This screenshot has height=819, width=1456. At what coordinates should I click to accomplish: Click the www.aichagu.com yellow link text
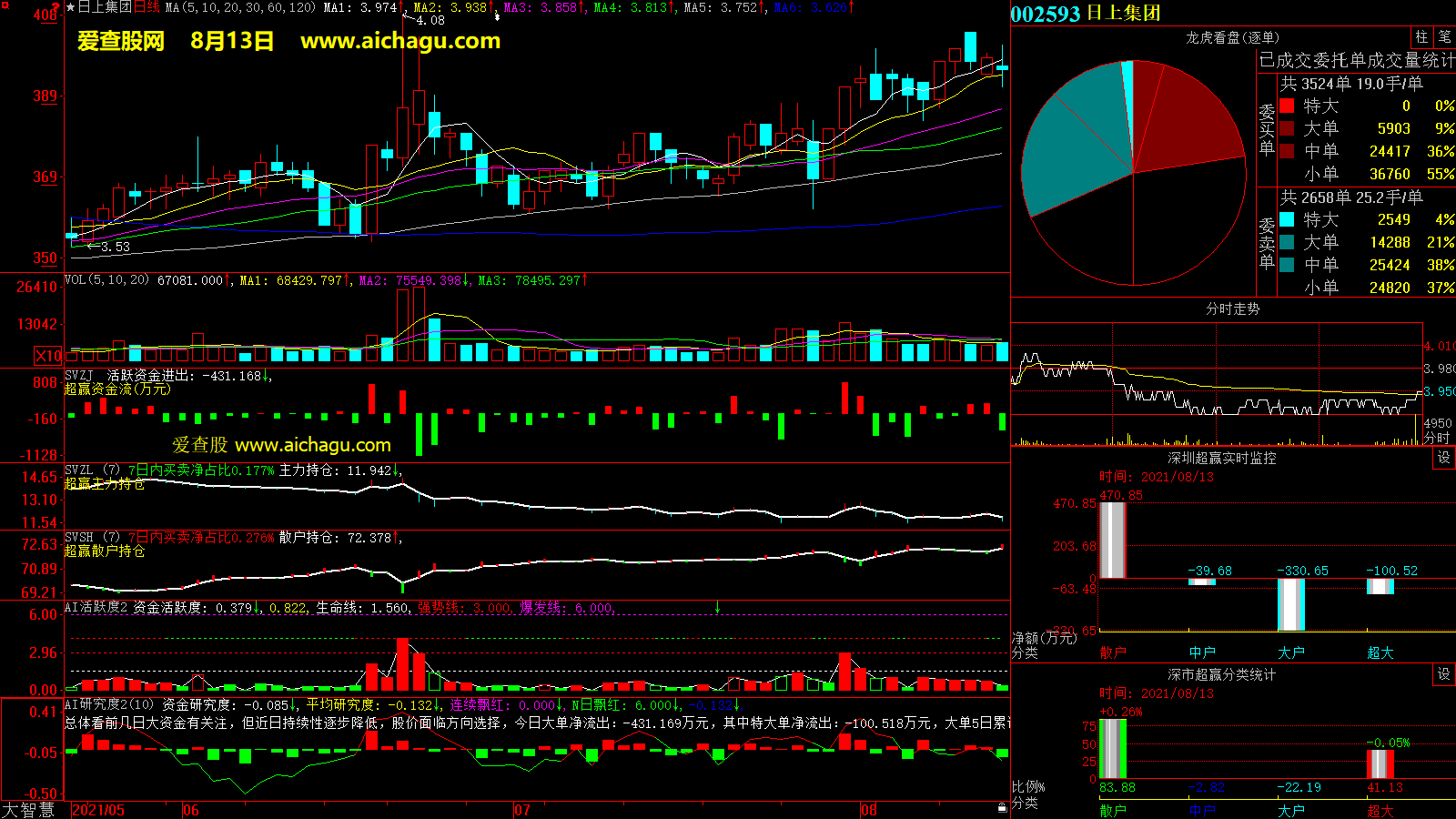click(400, 41)
